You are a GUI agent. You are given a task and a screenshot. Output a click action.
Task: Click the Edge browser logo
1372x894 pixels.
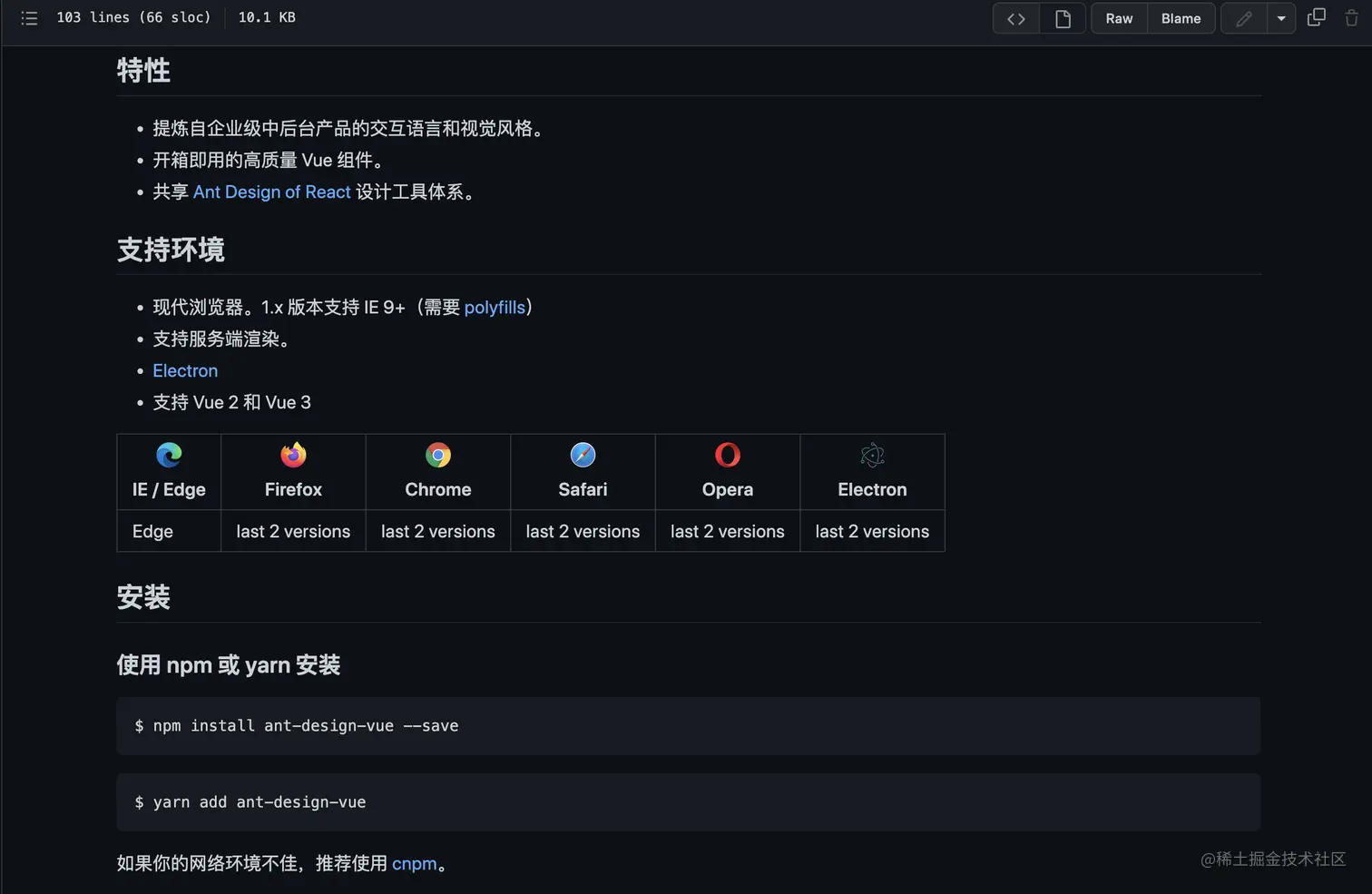point(169,455)
